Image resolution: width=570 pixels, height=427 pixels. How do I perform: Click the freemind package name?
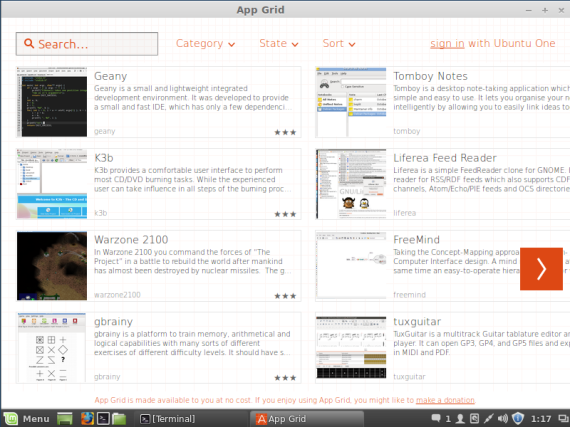click(x=410, y=295)
